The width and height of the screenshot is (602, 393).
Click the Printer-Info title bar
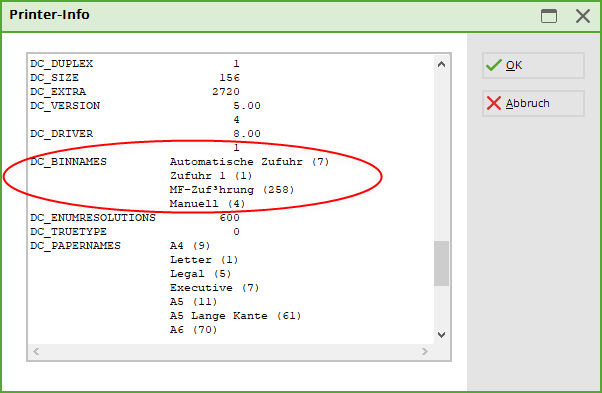269,16
